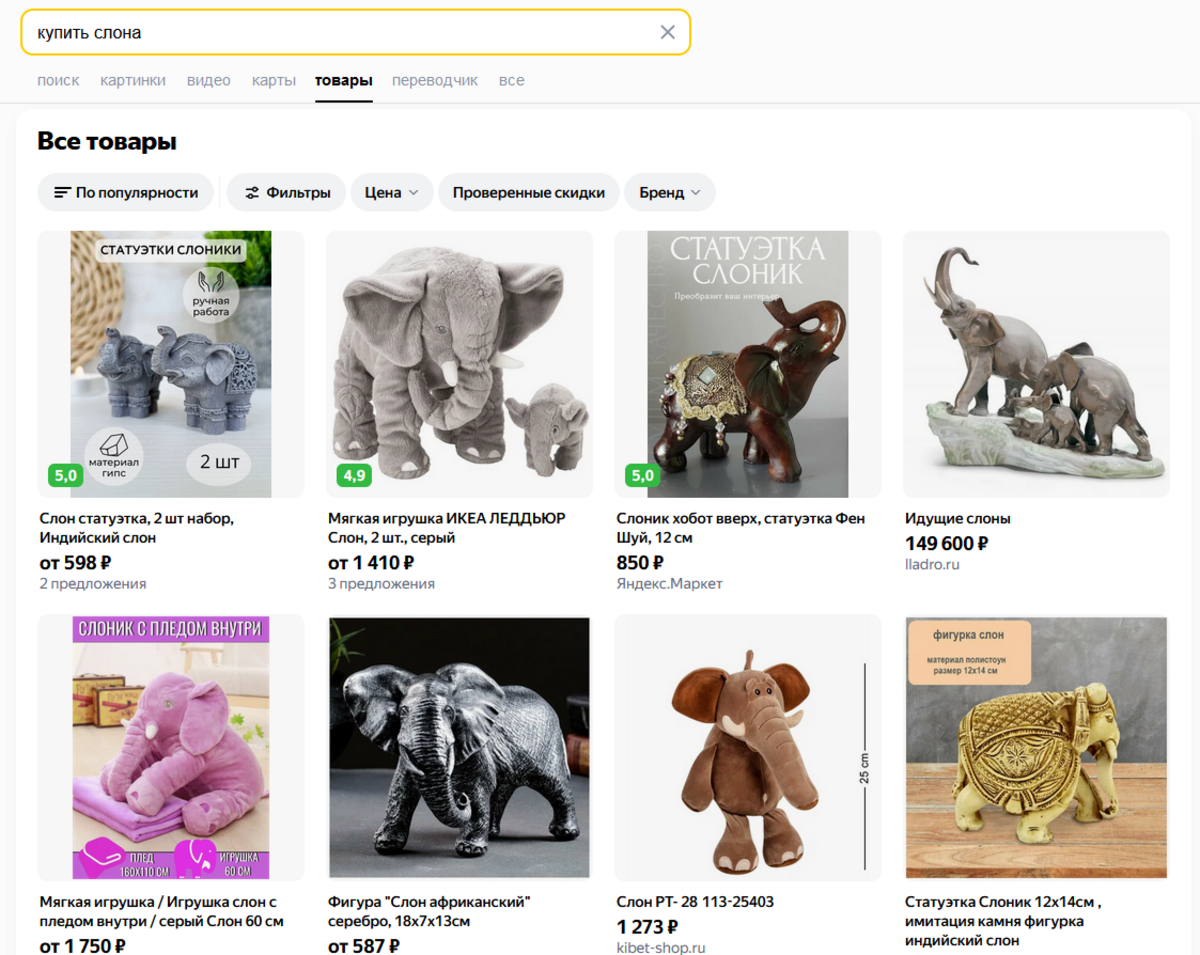Open the filters panel

pos(287,193)
